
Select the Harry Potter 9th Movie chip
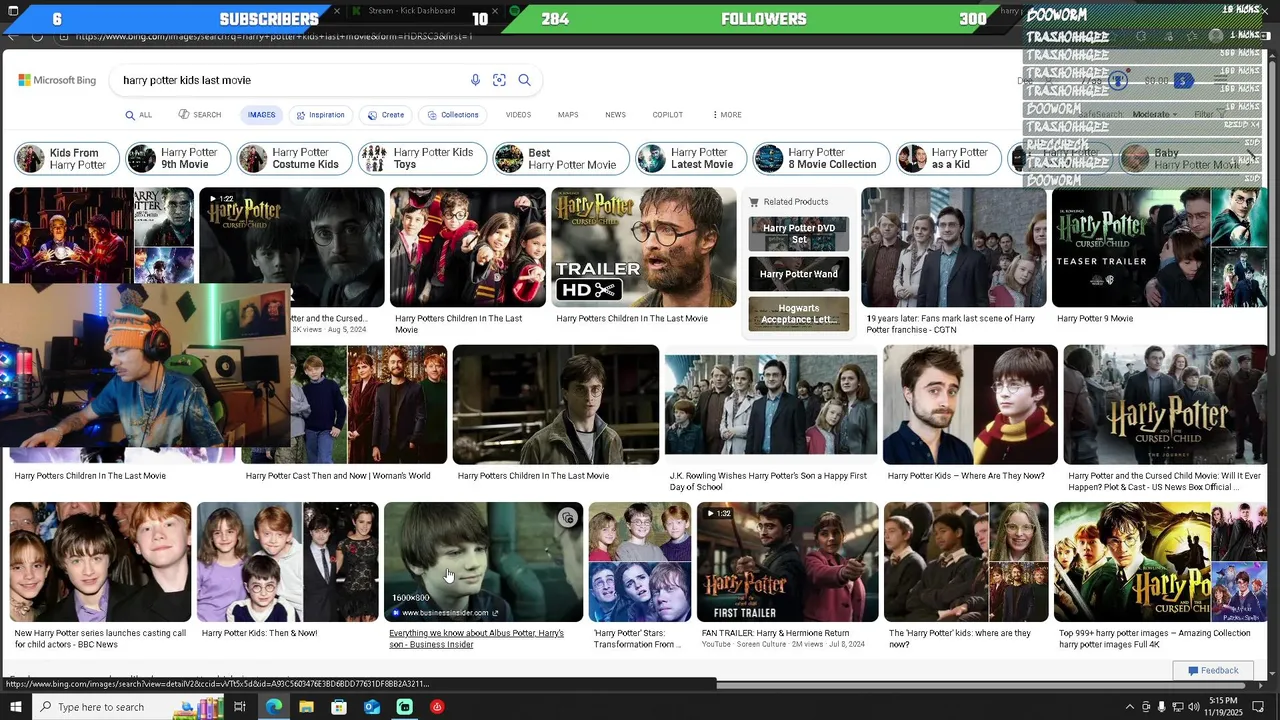click(x=179, y=158)
